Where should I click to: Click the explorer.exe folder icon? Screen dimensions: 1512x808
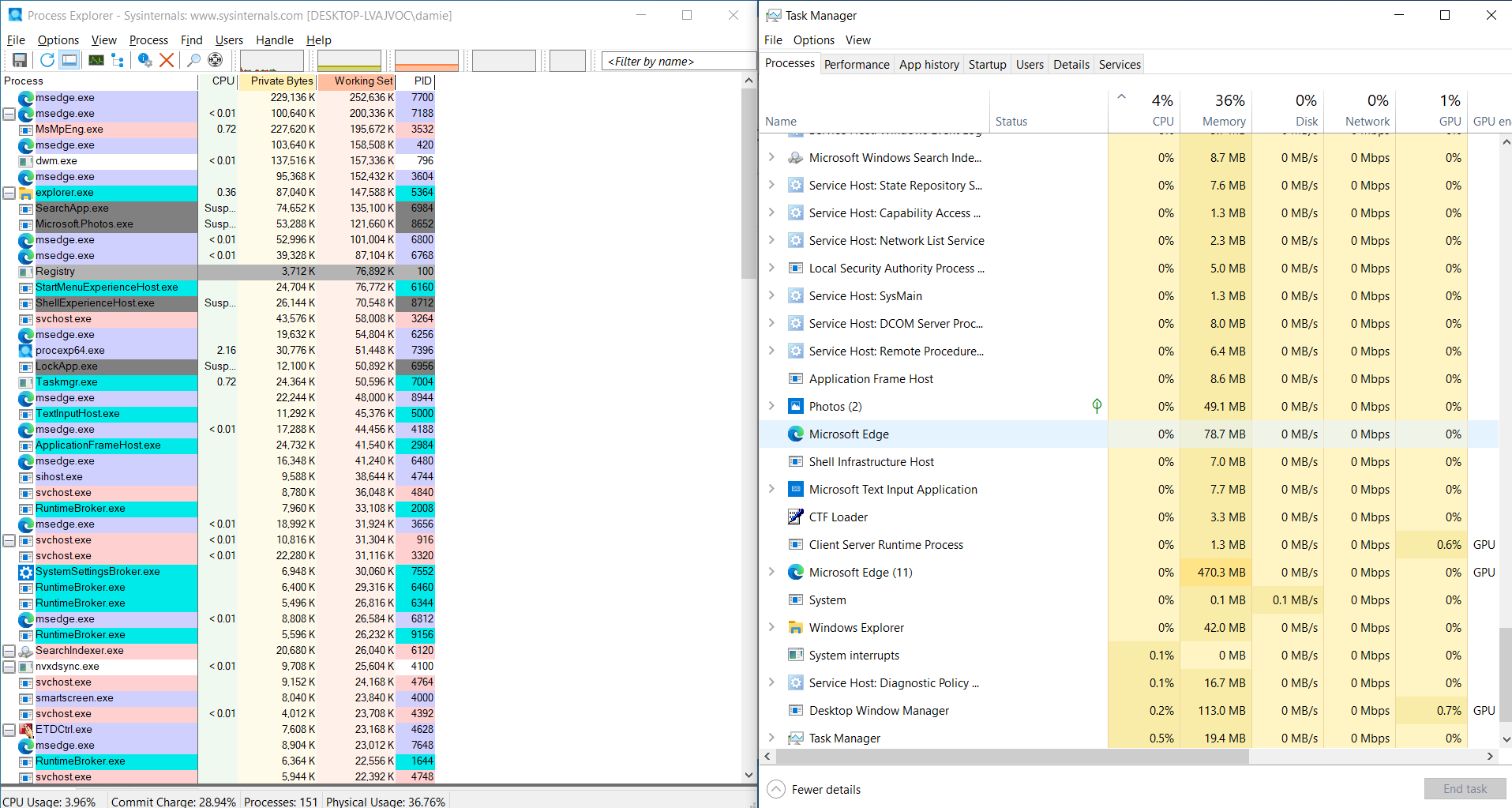coord(26,193)
